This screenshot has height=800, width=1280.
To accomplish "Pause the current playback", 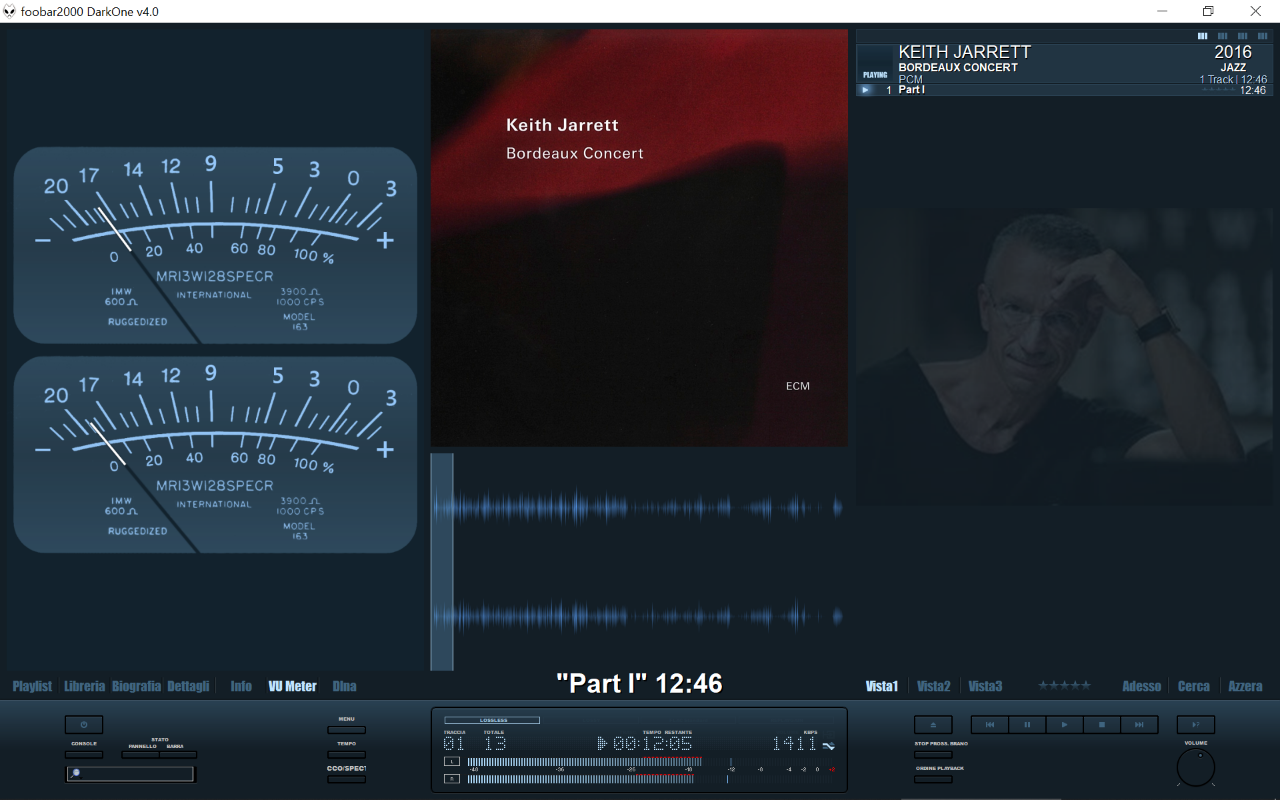I will pyautogui.click(x=1027, y=725).
